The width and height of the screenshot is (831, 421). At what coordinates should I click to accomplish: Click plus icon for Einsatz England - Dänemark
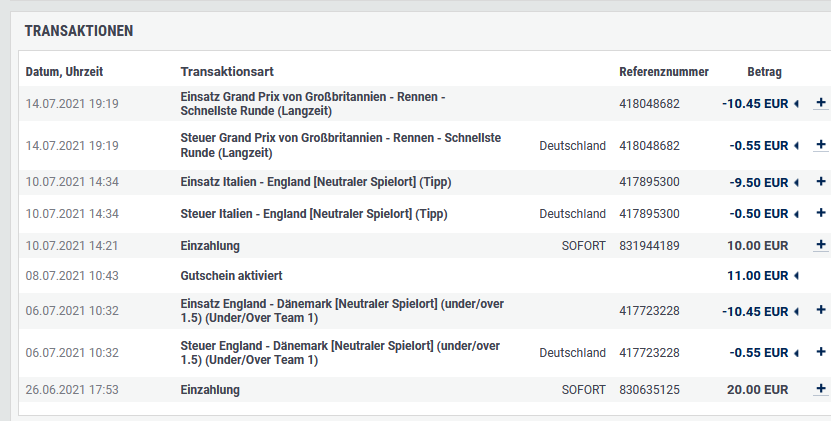click(x=820, y=310)
